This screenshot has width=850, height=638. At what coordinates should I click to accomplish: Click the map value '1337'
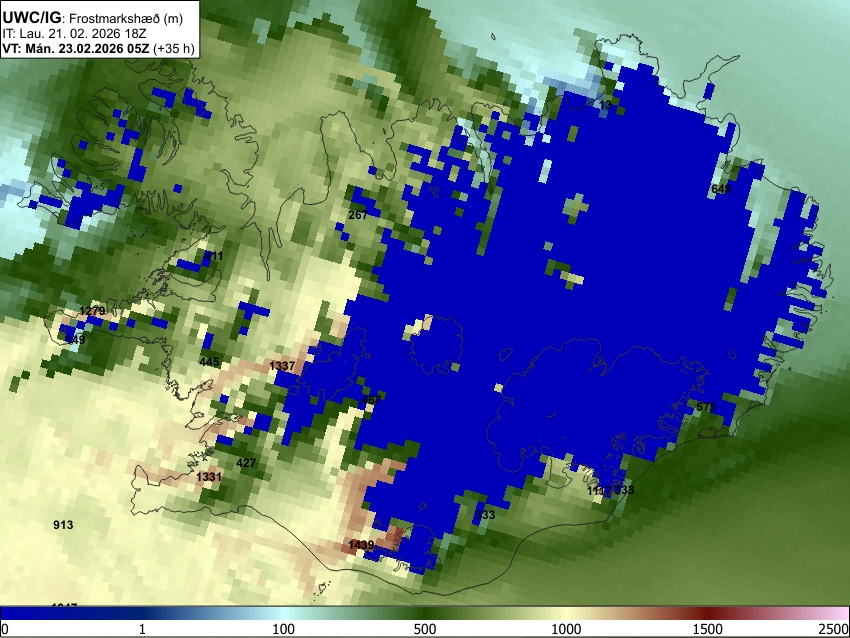pos(282,366)
